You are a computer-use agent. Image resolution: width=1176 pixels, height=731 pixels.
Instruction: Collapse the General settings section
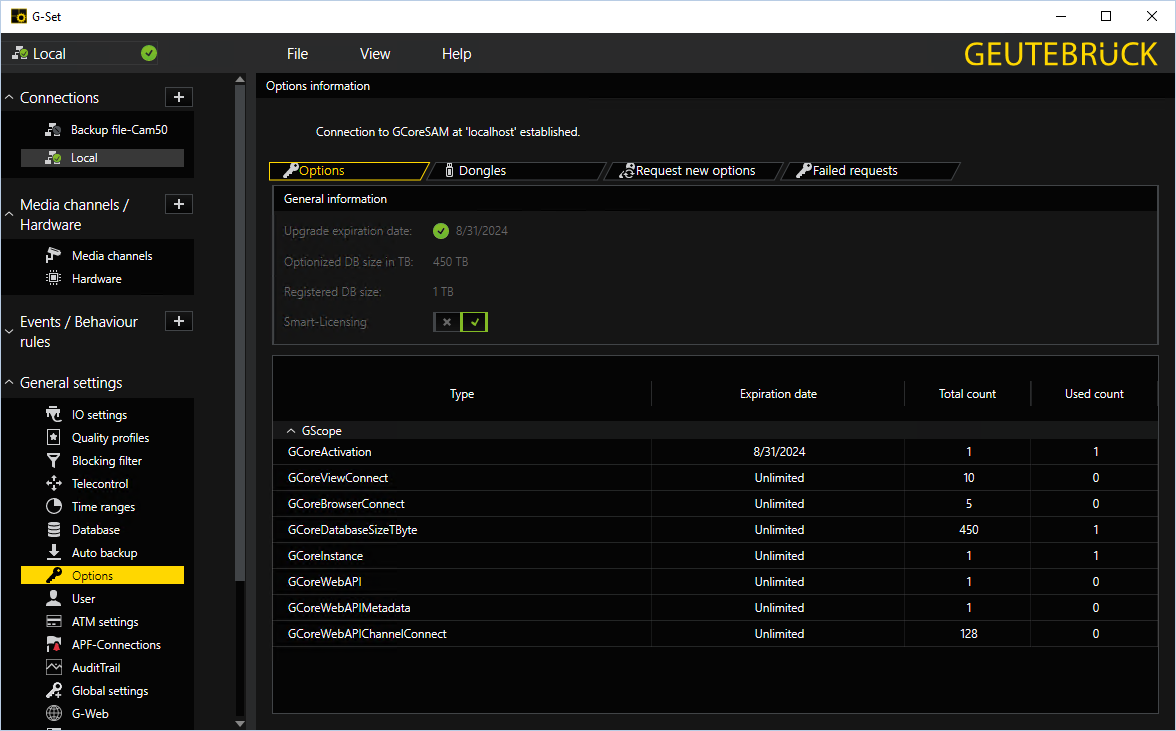pos(10,383)
